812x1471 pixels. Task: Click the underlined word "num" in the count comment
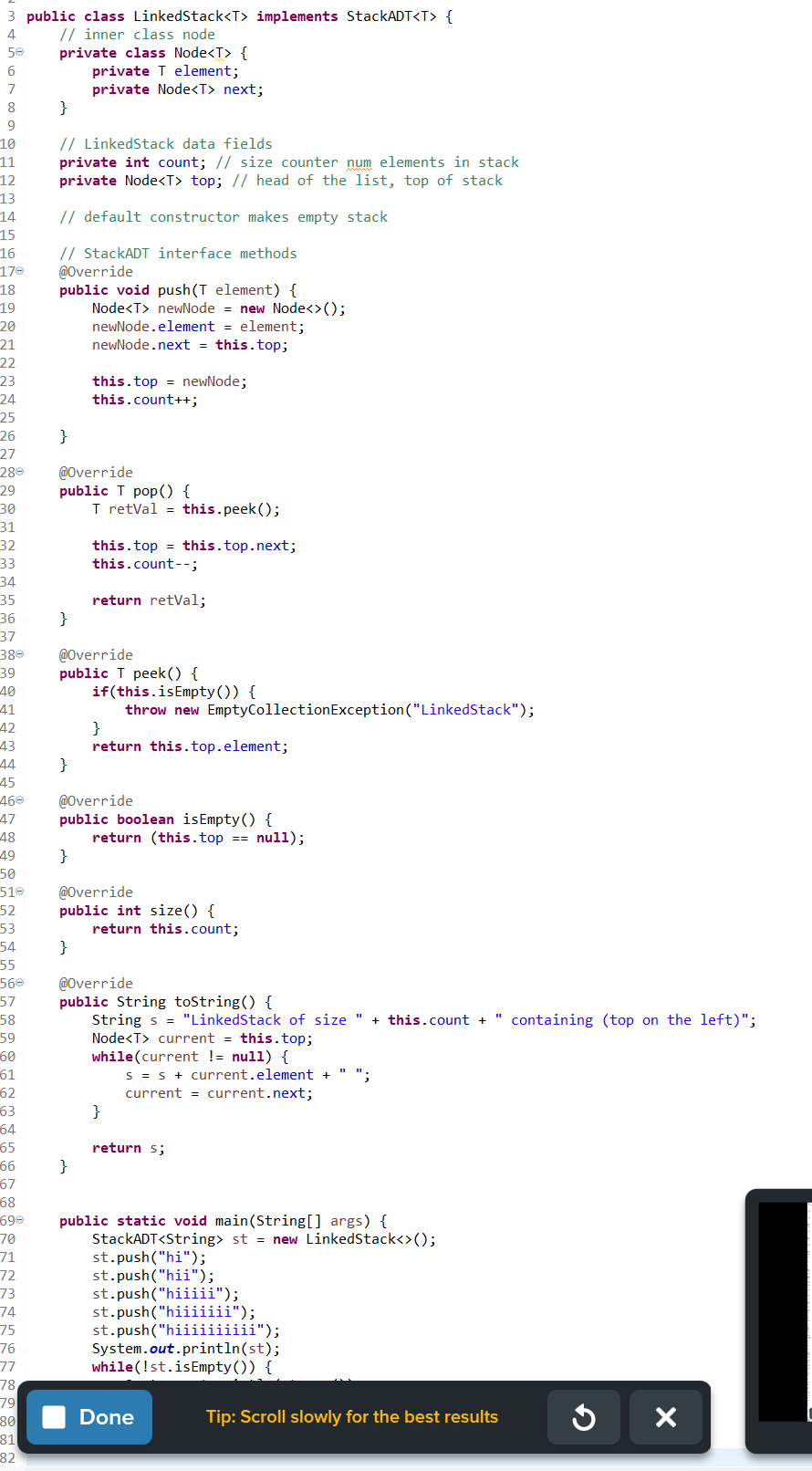(x=359, y=162)
